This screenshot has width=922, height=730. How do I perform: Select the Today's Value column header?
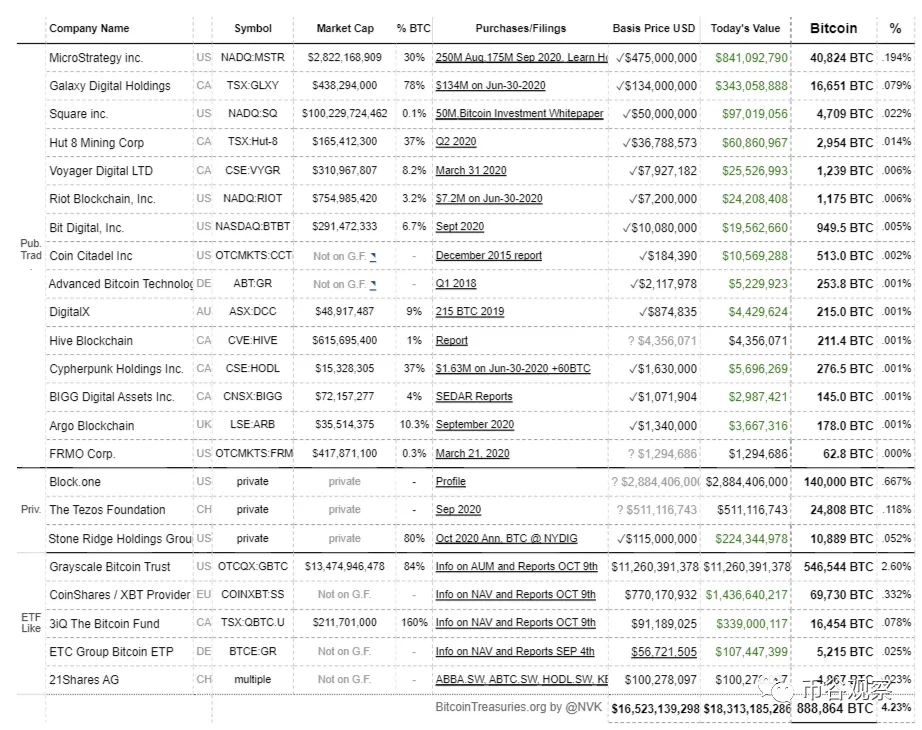(x=745, y=28)
